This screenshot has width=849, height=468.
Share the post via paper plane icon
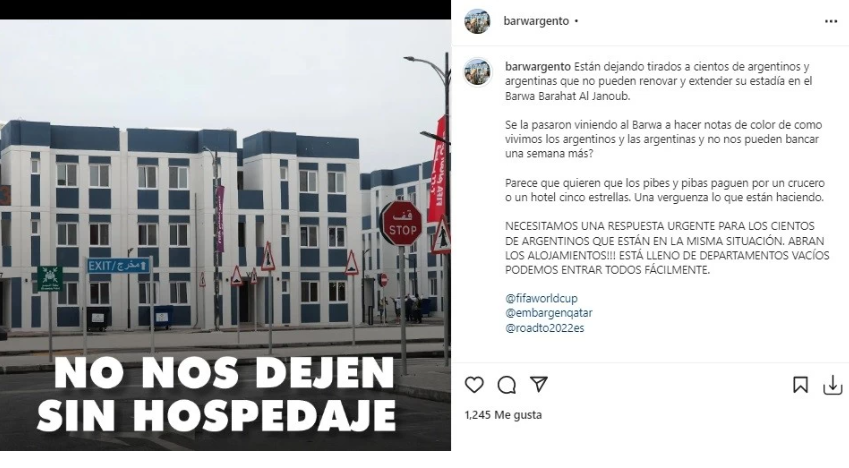point(538,384)
